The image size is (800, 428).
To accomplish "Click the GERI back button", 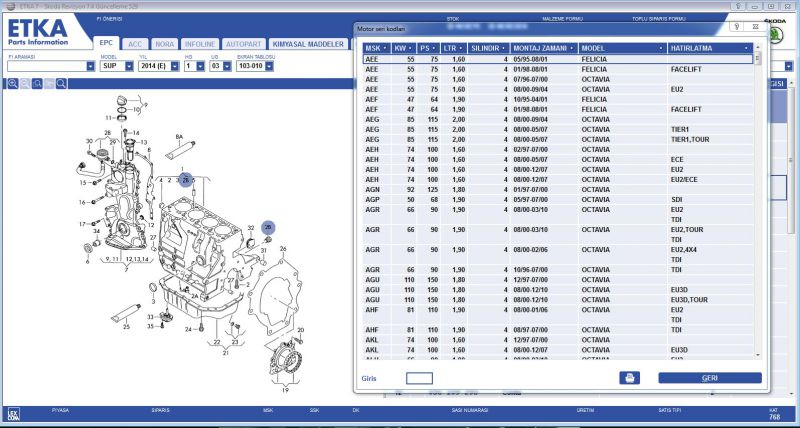I will coord(710,378).
